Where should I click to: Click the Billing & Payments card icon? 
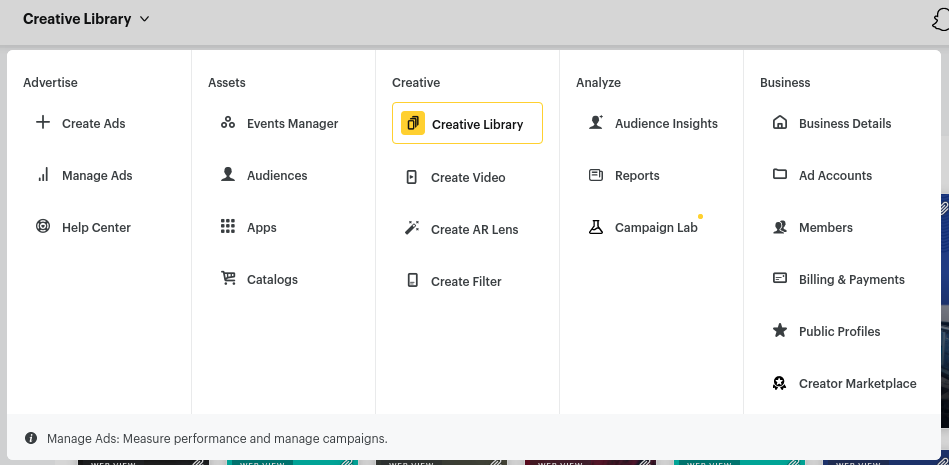pyautogui.click(x=780, y=279)
